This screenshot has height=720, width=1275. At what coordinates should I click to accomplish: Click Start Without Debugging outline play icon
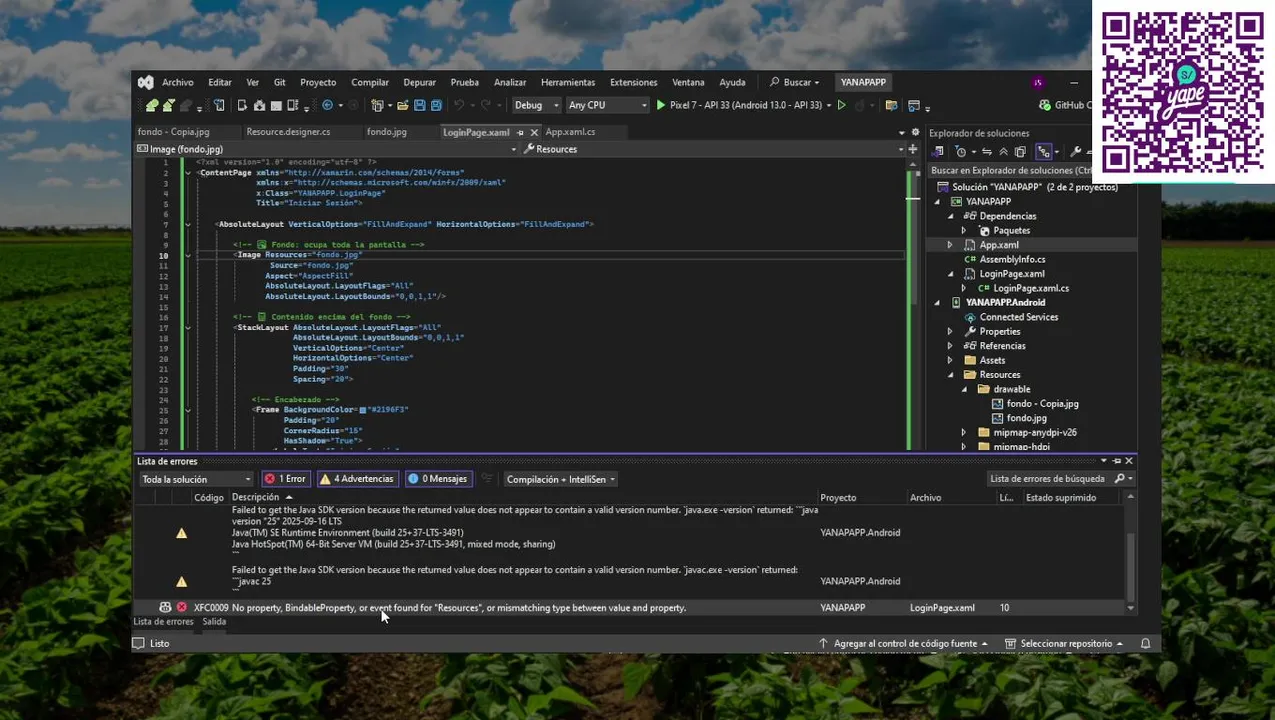point(841,105)
